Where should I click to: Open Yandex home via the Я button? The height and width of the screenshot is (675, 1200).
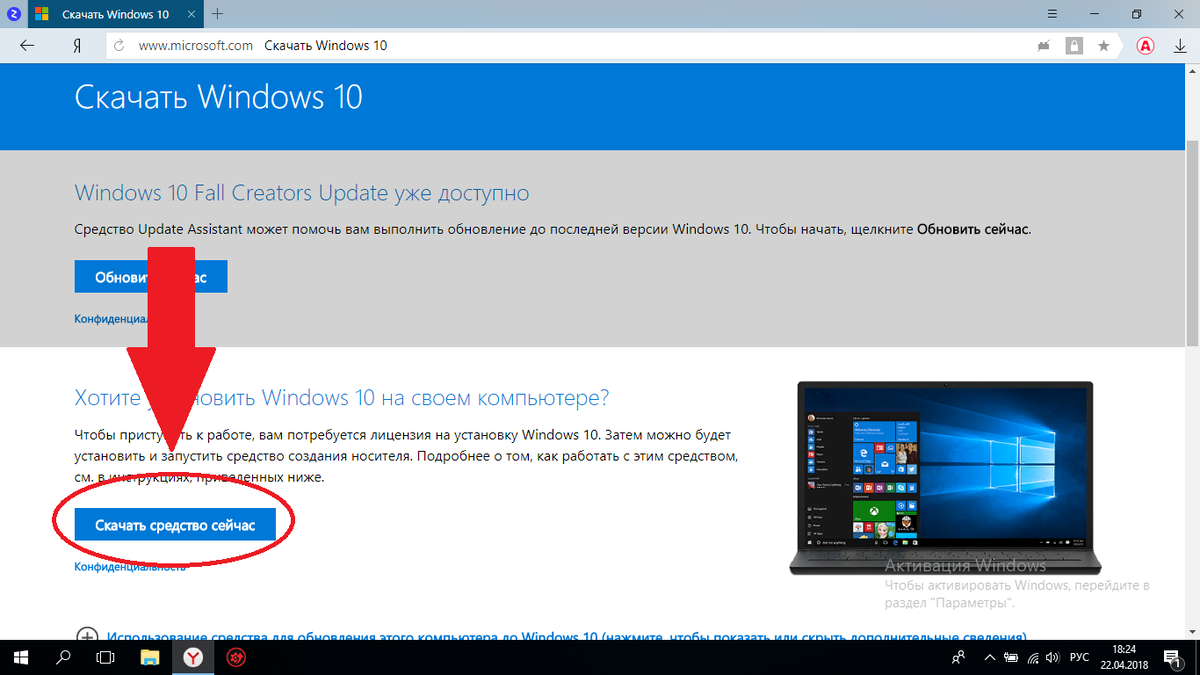tap(77, 46)
